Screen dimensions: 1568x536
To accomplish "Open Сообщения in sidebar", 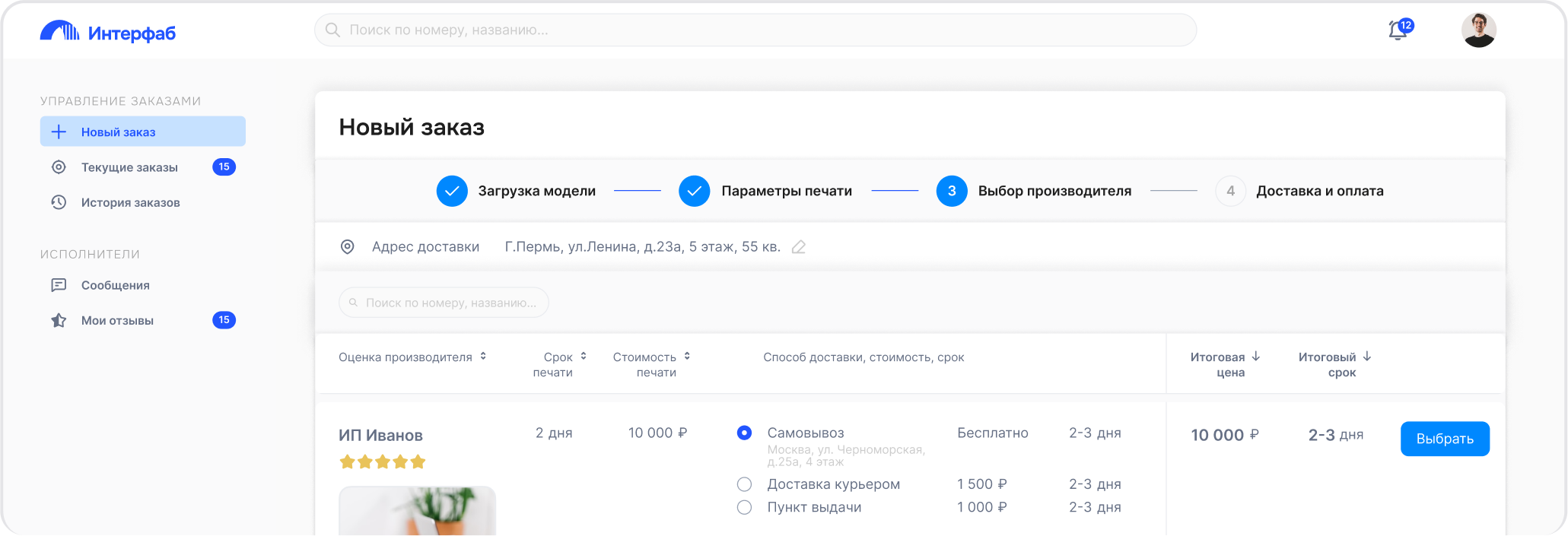I will [x=143, y=285].
